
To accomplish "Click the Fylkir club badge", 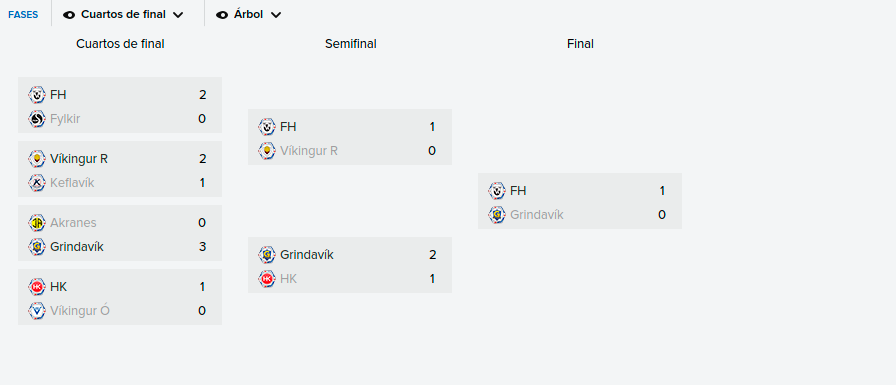I will point(37,119).
